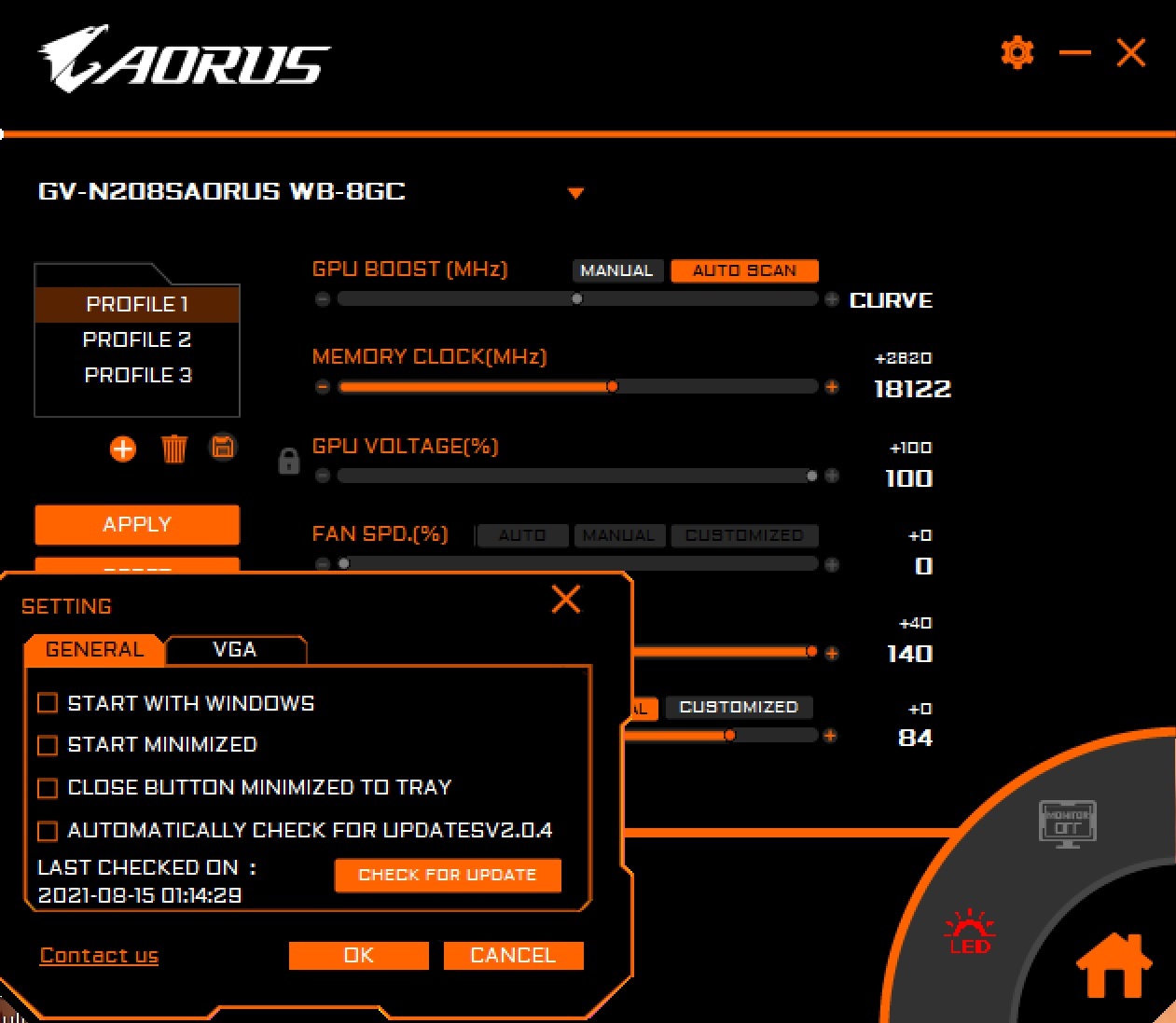Confirm settings with OK button

pyautogui.click(x=358, y=955)
